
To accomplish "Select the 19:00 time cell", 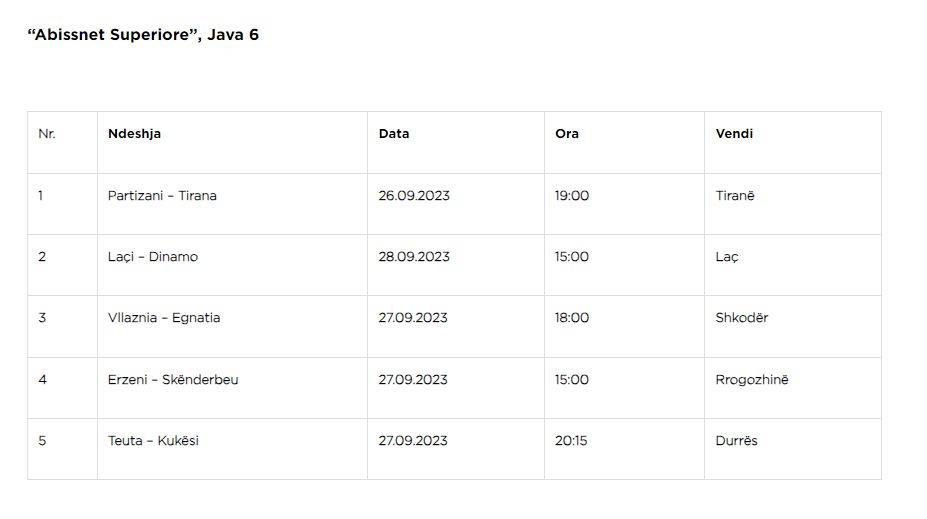I will 624,204.
